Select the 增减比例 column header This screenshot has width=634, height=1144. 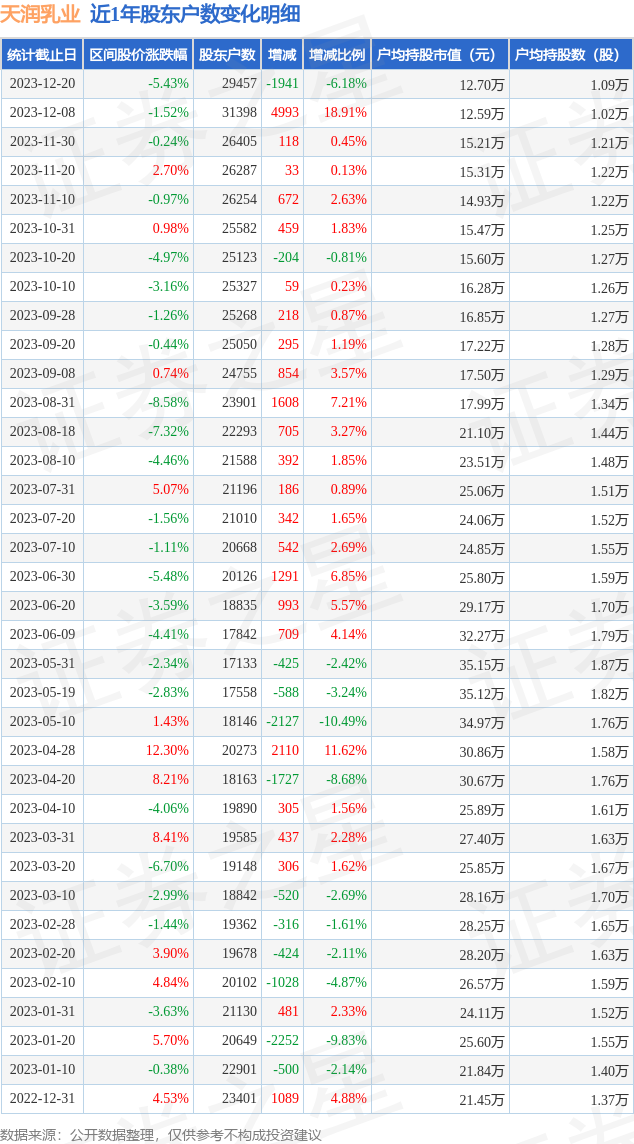click(x=337, y=55)
